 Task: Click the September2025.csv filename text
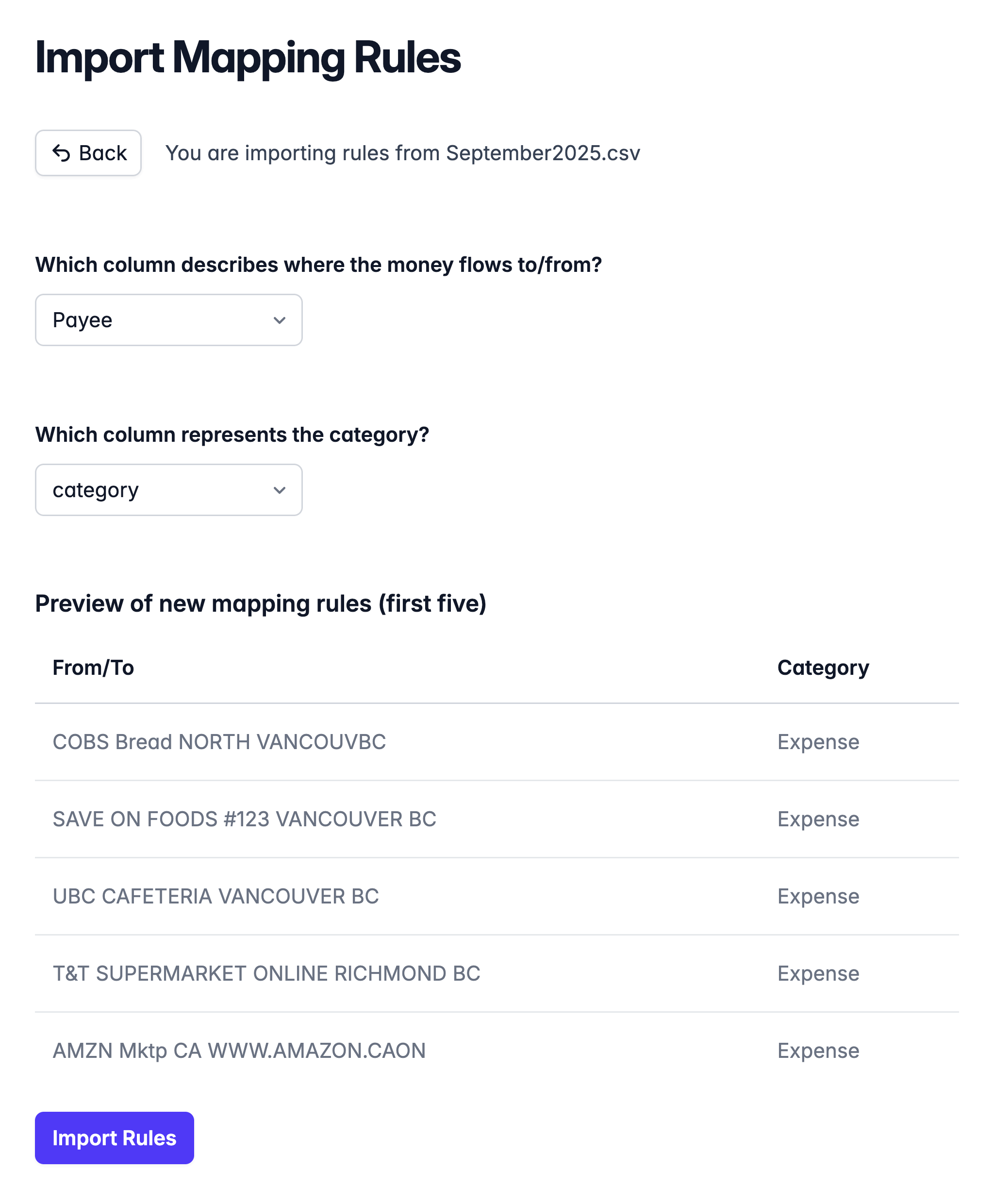coord(544,152)
